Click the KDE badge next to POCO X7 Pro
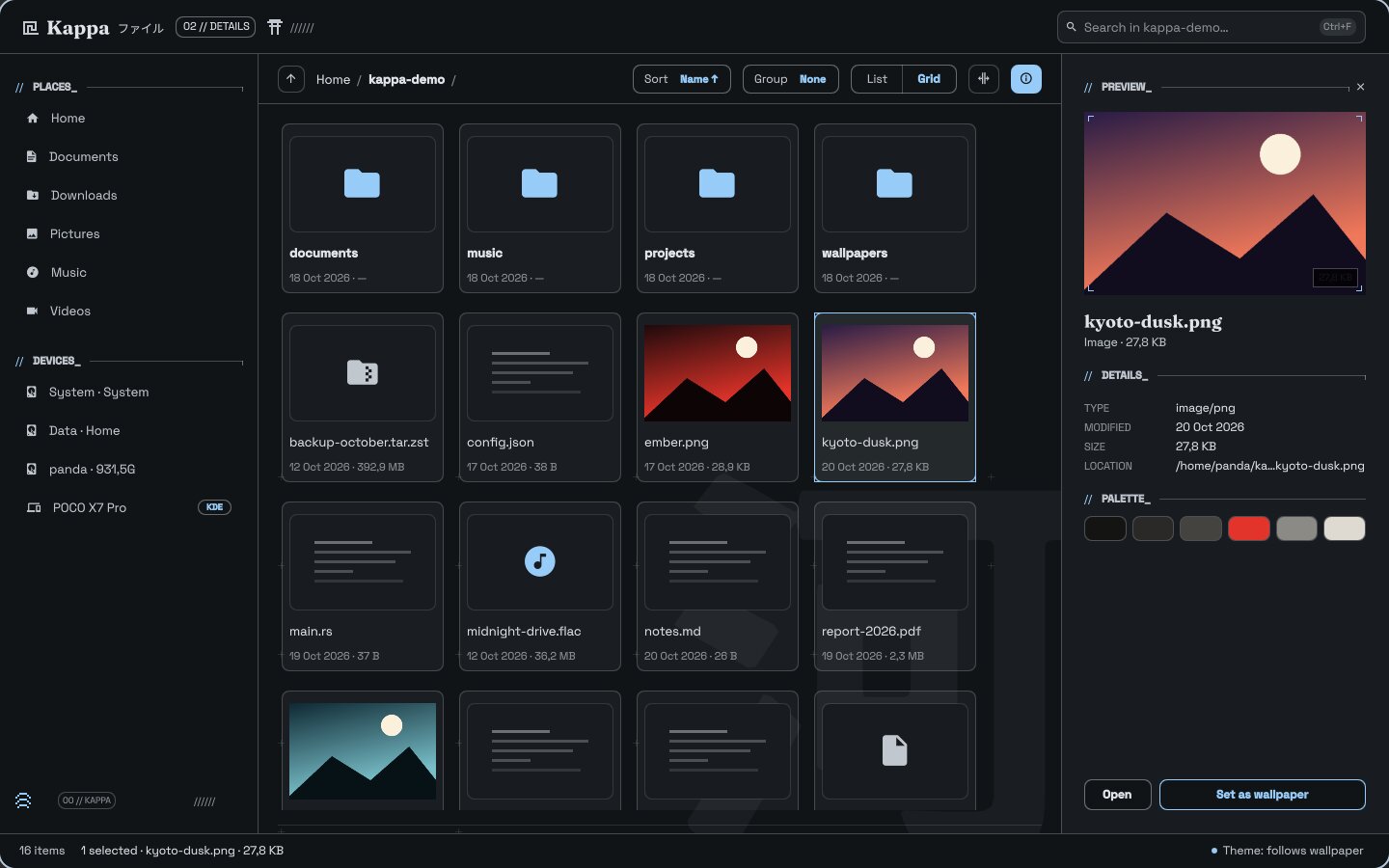 (x=214, y=507)
